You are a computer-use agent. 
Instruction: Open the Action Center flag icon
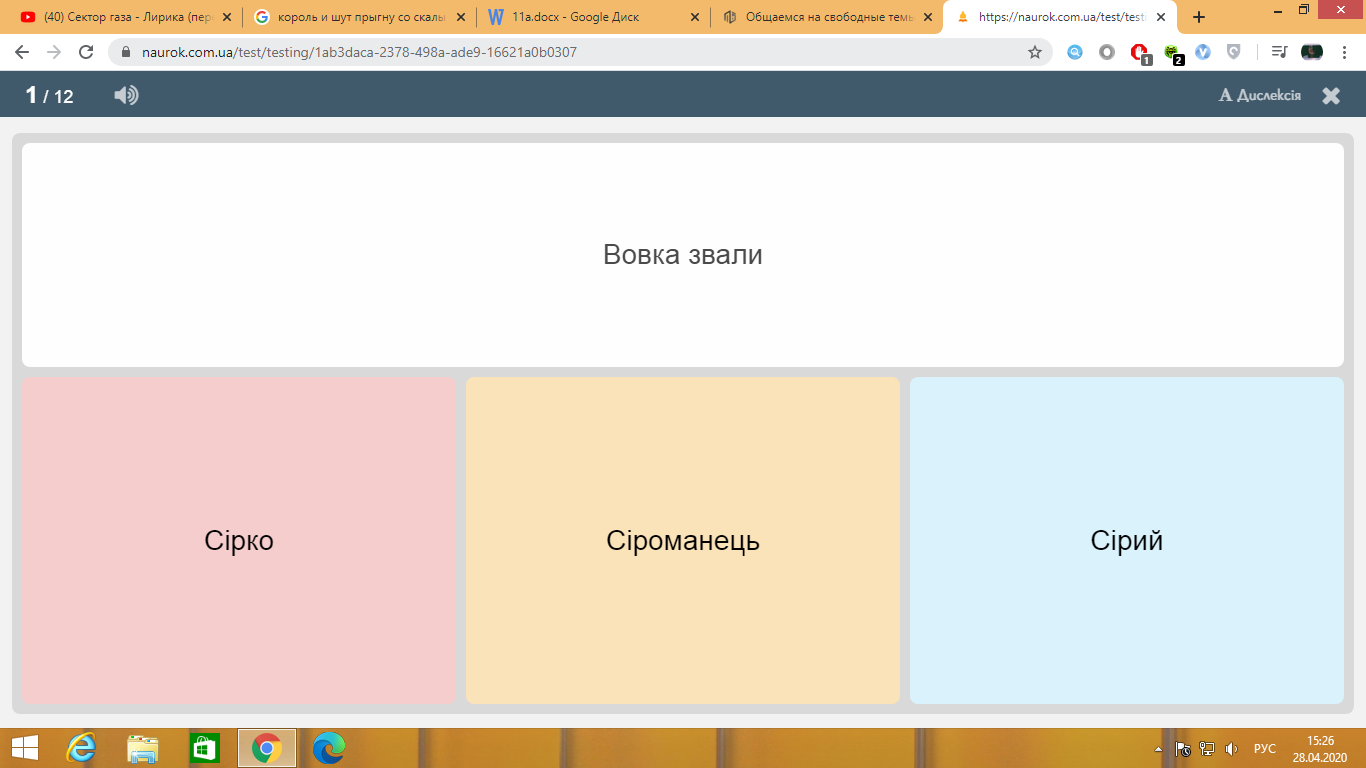pyautogui.click(x=1183, y=749)
